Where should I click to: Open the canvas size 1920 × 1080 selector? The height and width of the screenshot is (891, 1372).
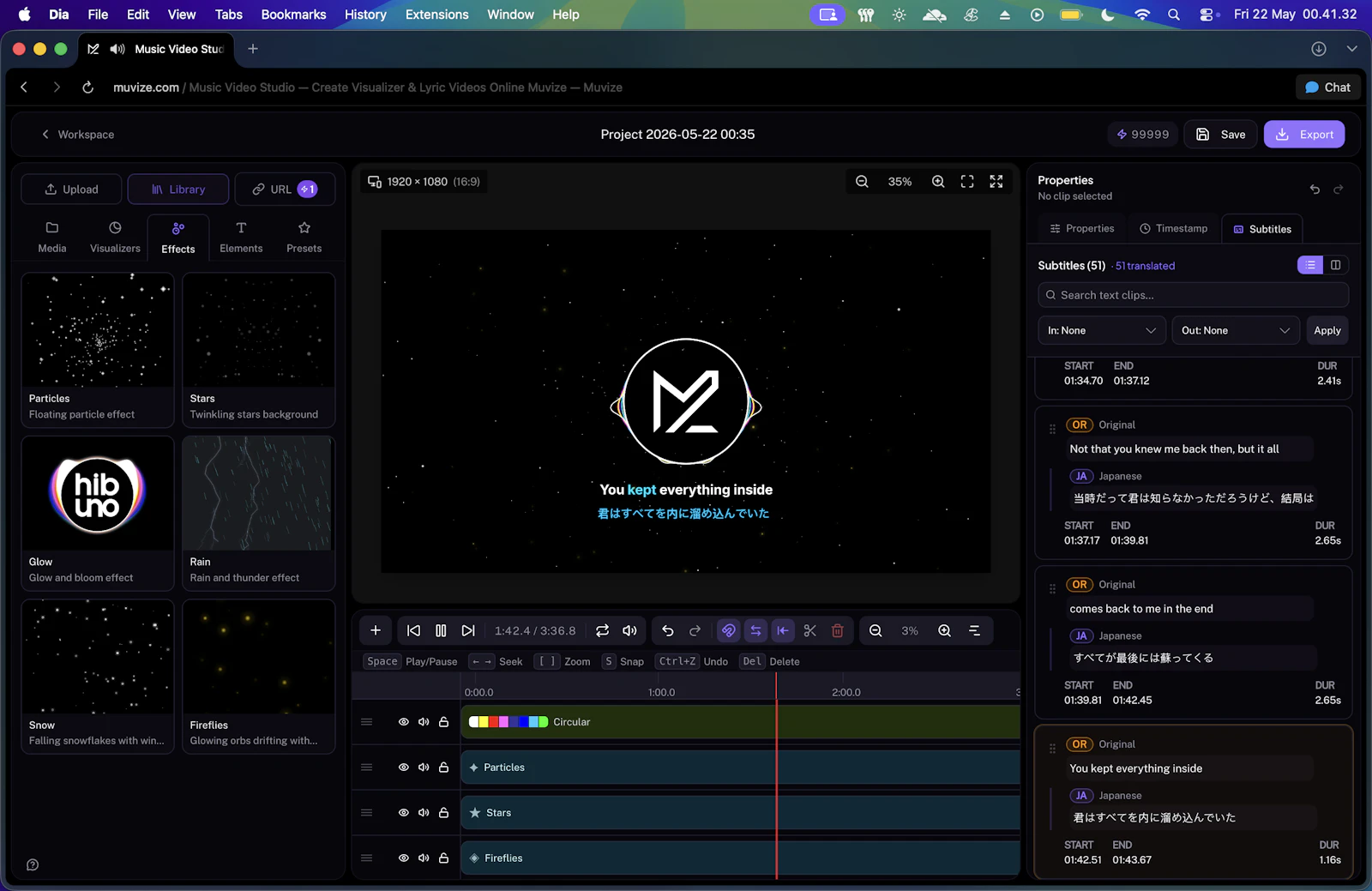424,182
